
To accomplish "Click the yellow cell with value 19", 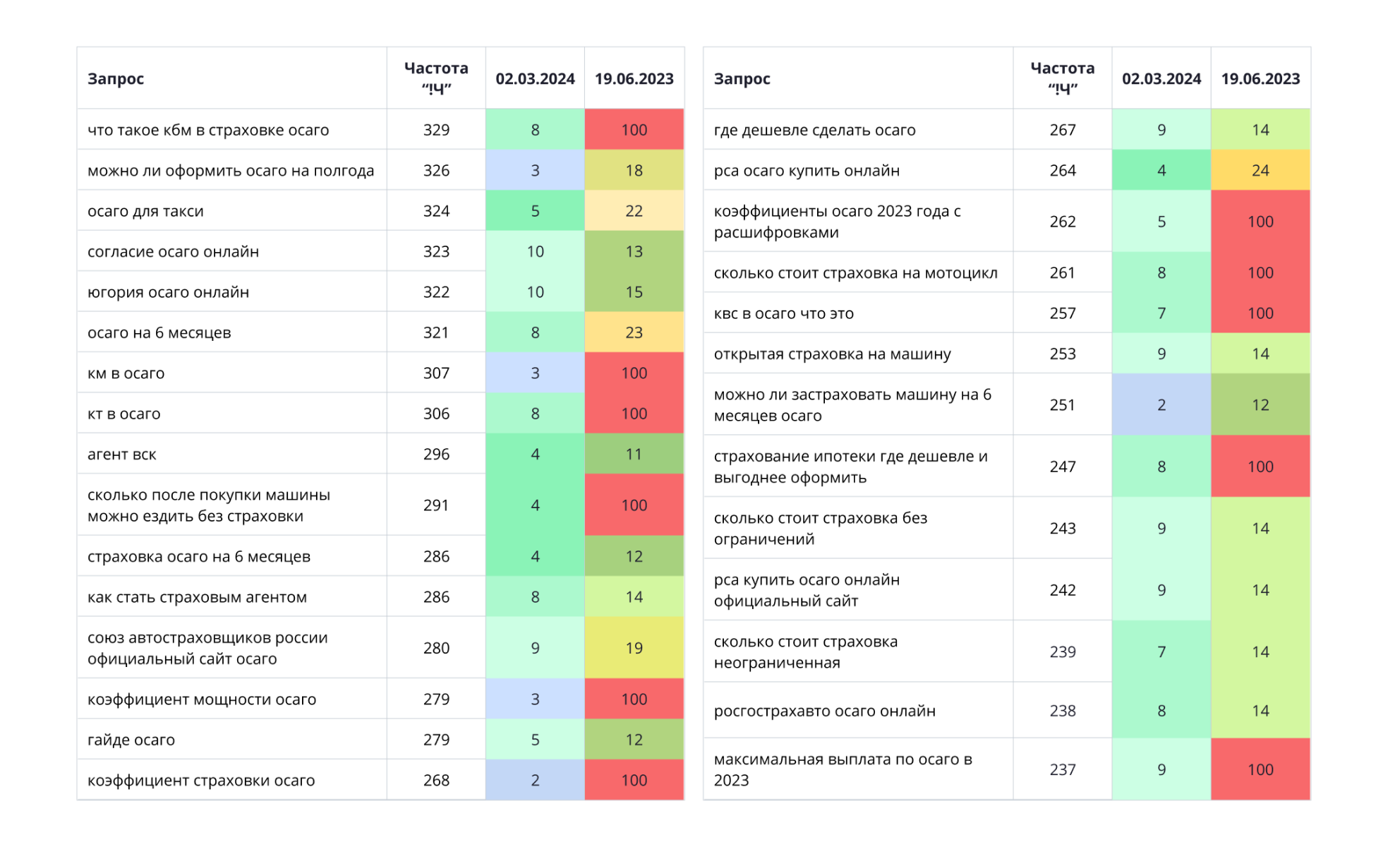I will pos(634,649).
